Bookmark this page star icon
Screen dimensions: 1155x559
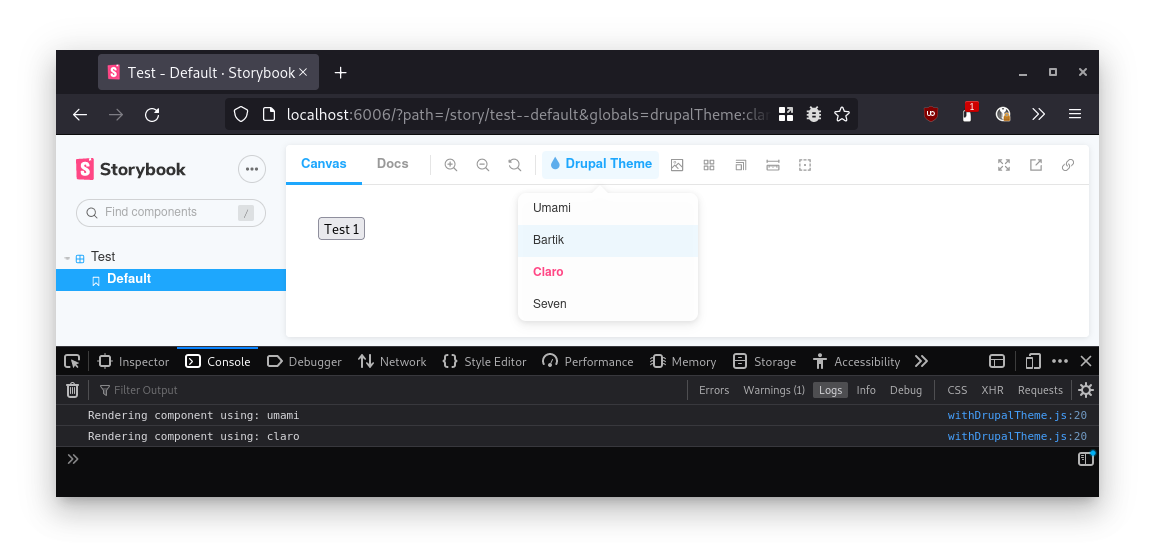pos(842,114)
